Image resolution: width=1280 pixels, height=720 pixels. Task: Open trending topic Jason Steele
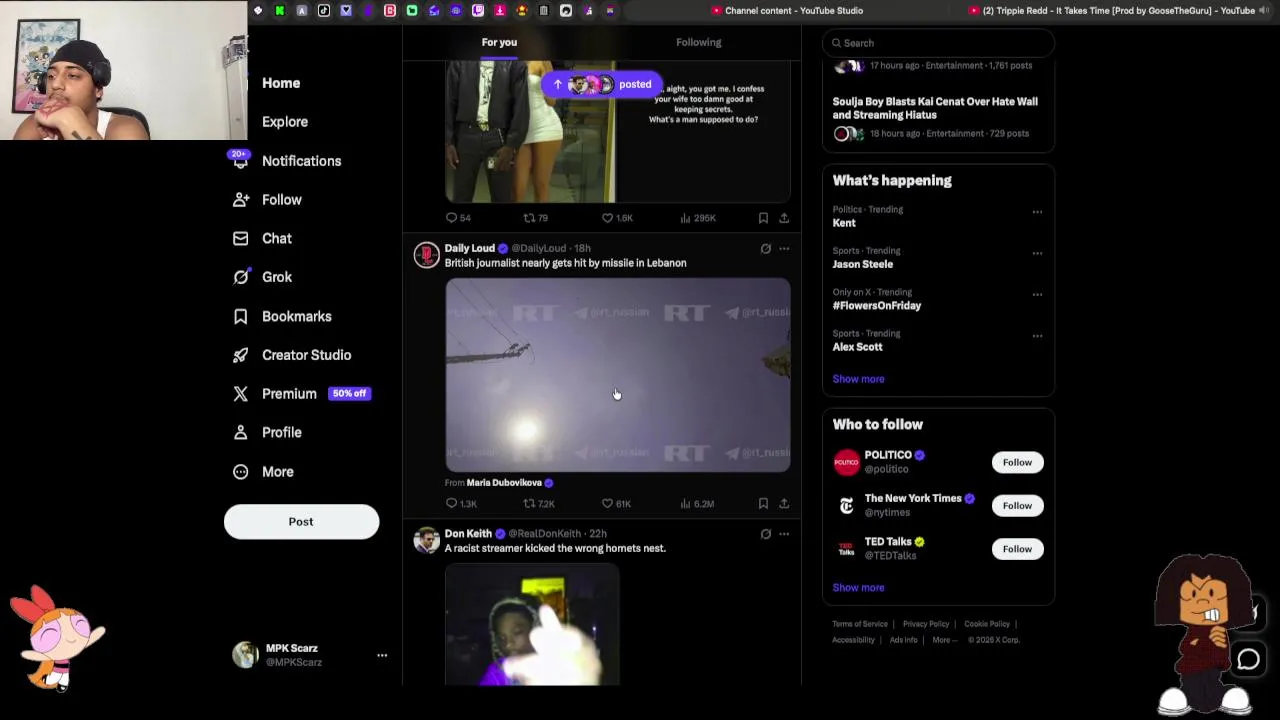[x=862, y=264]
